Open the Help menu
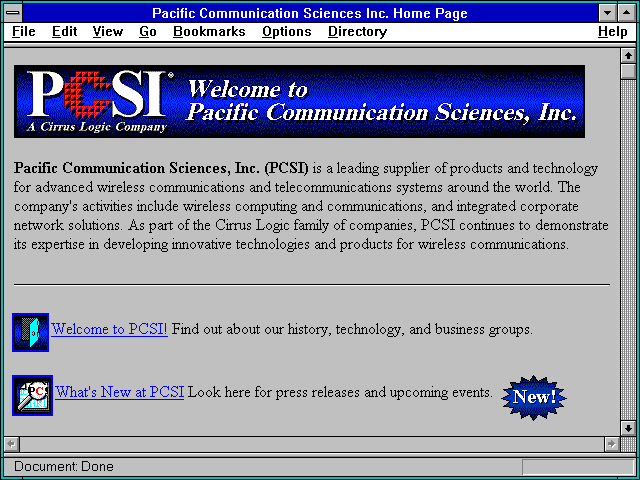 (612, 32)
